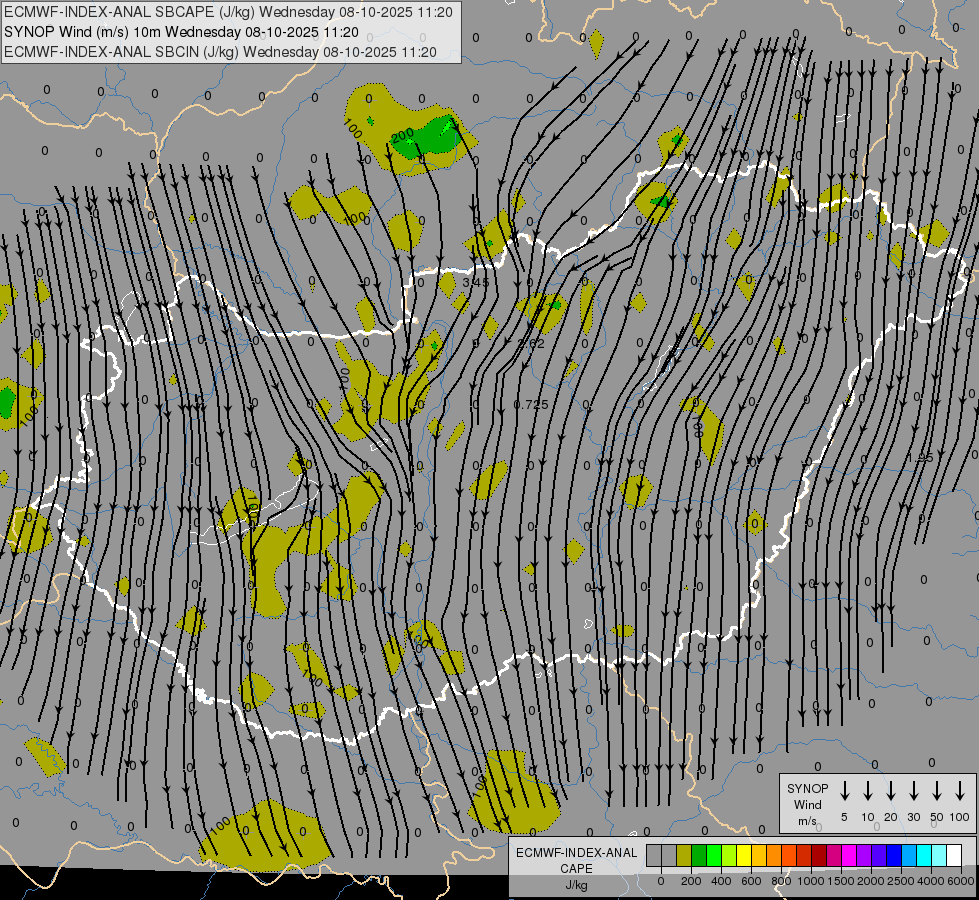Click the SYNOP Wind m/s legend label
This screenshot has width=979, height=900.
[x=807, y=804]
